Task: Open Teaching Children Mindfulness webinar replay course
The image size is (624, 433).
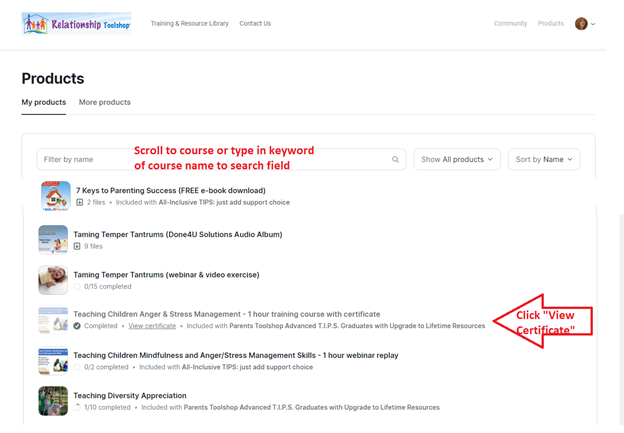Action: click(x=217, y=354)
